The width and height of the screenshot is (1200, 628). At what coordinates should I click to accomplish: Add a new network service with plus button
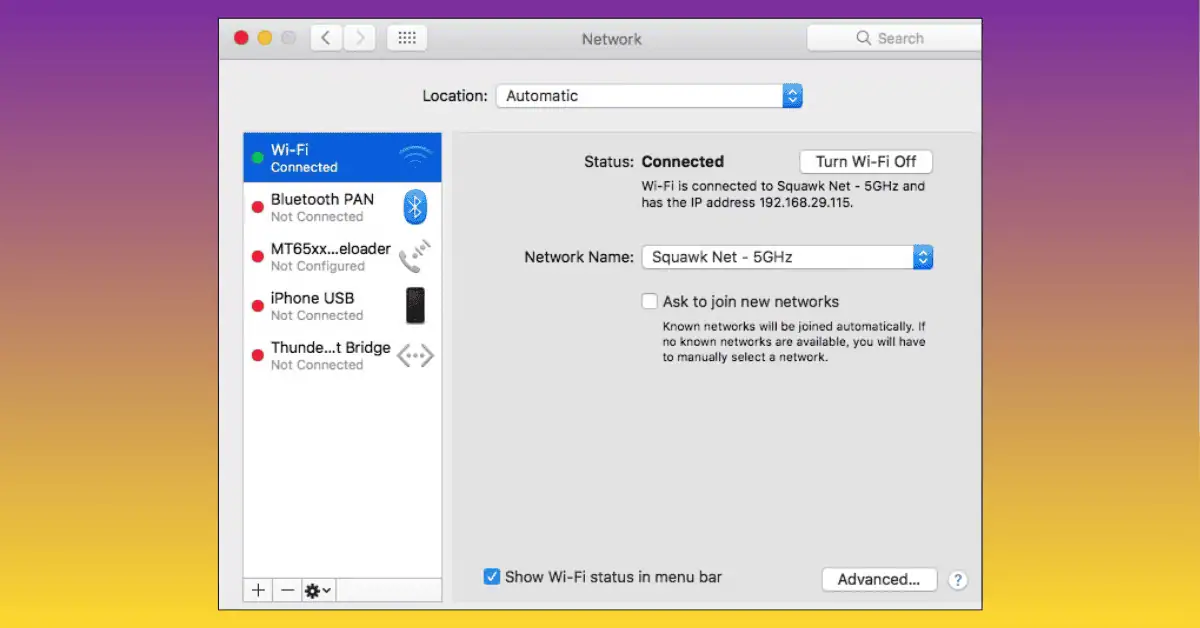[257, 590]
